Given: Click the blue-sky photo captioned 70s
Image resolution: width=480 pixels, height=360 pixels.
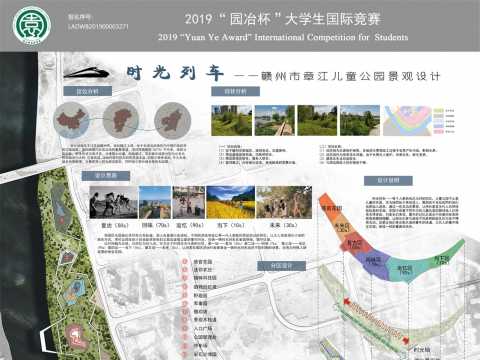Looking at the screenshot, I should pos(155,202).
